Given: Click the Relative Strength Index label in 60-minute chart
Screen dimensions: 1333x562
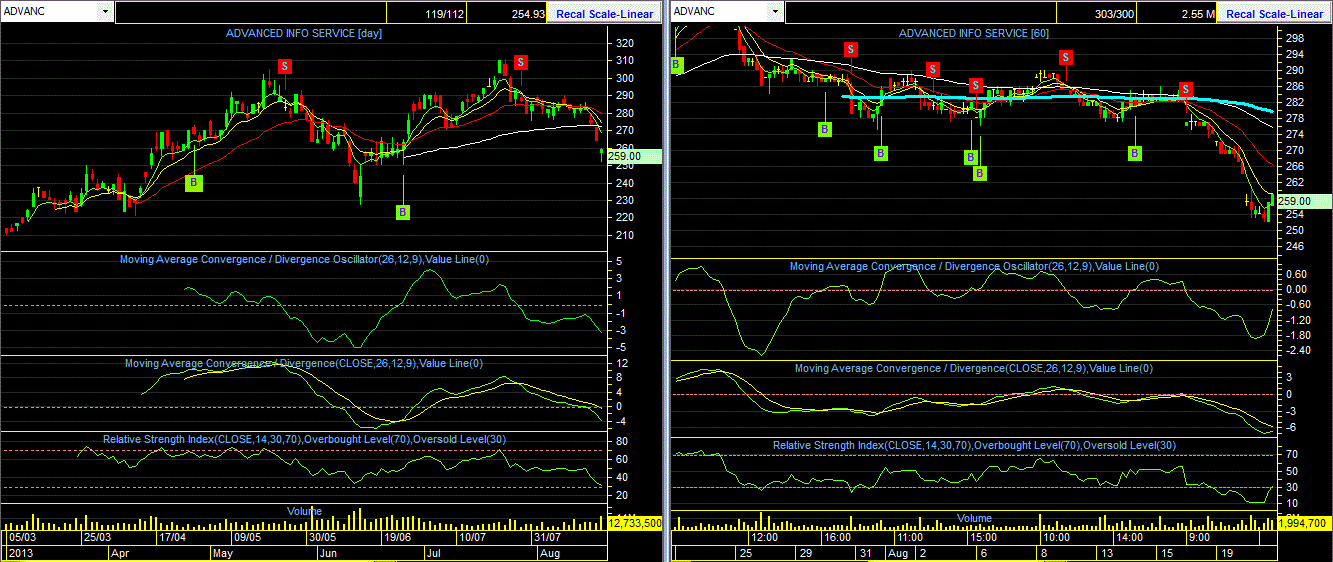Looking at the screenshot, I should 974,445.
